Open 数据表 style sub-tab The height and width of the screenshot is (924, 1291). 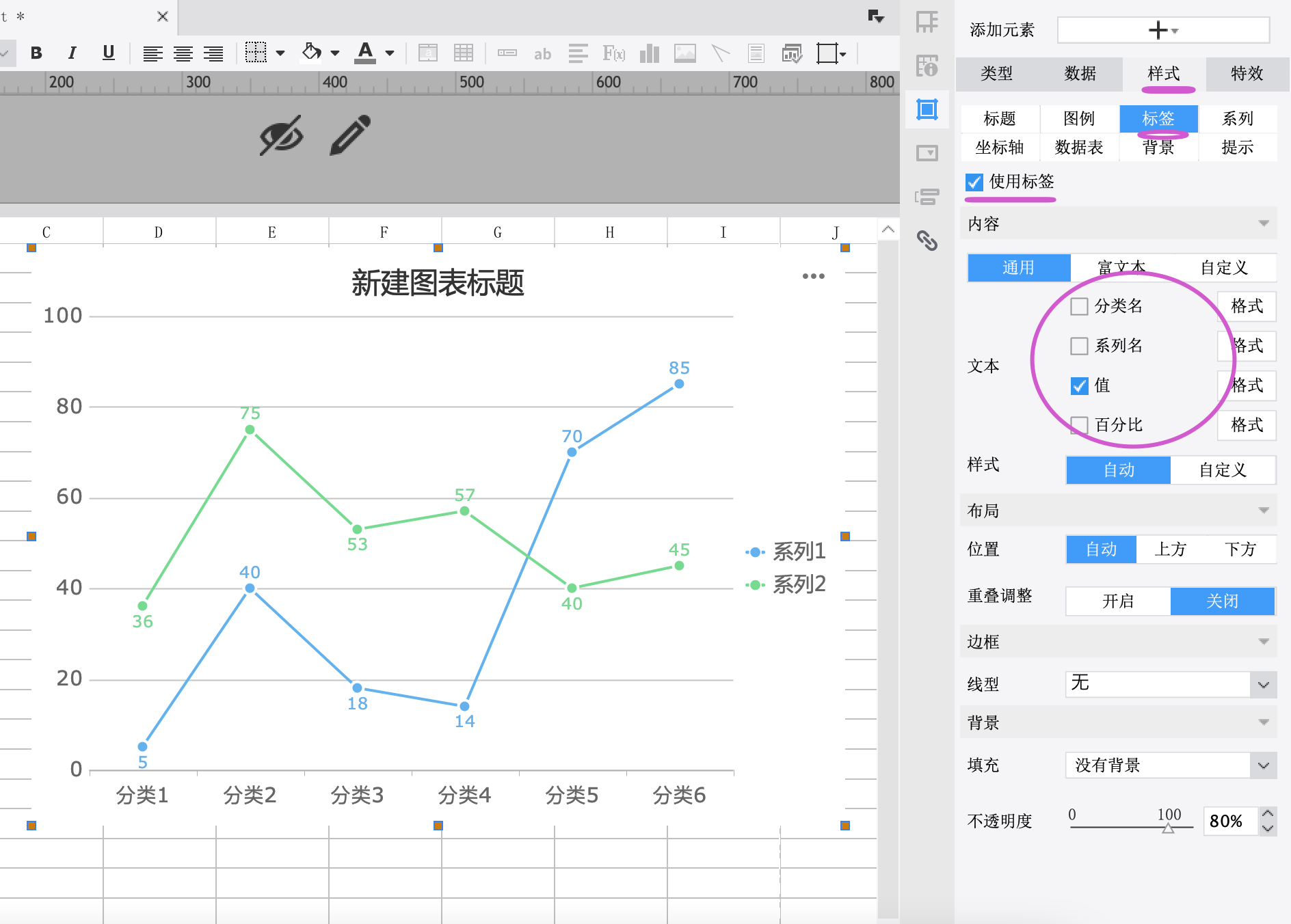click(x=1079, y=148)
